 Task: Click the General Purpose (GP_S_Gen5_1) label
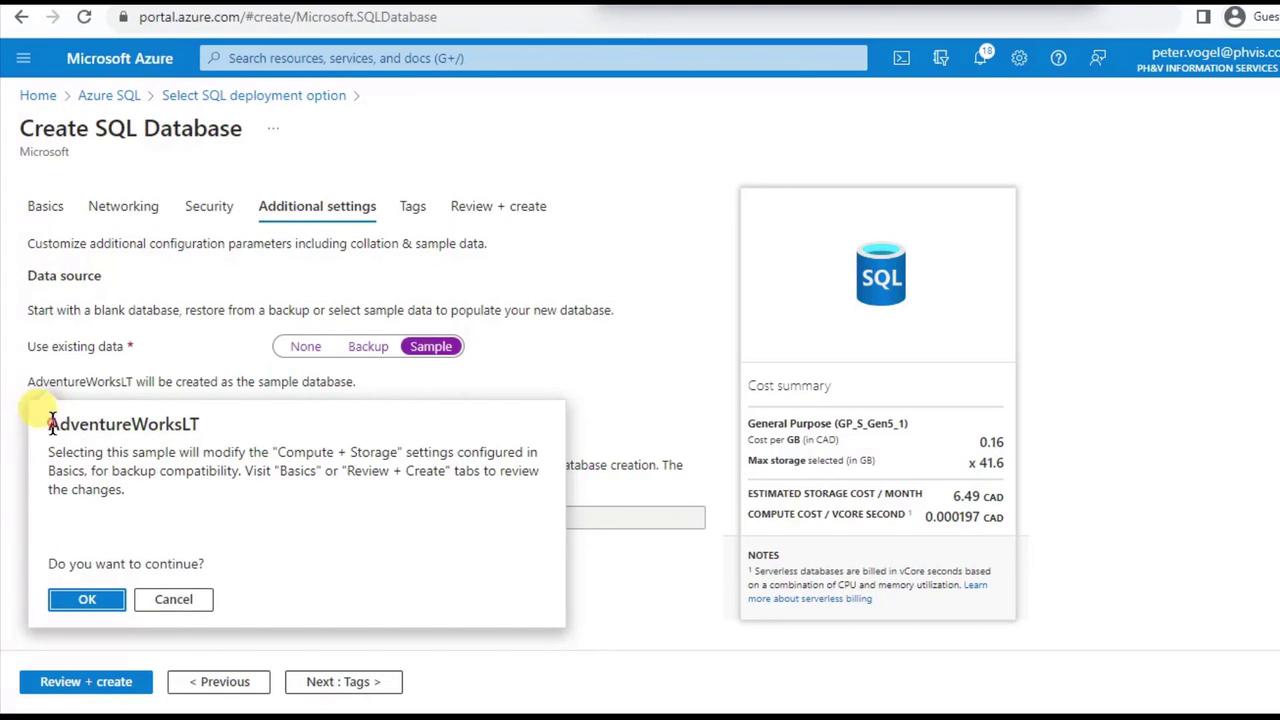(828, 423)
